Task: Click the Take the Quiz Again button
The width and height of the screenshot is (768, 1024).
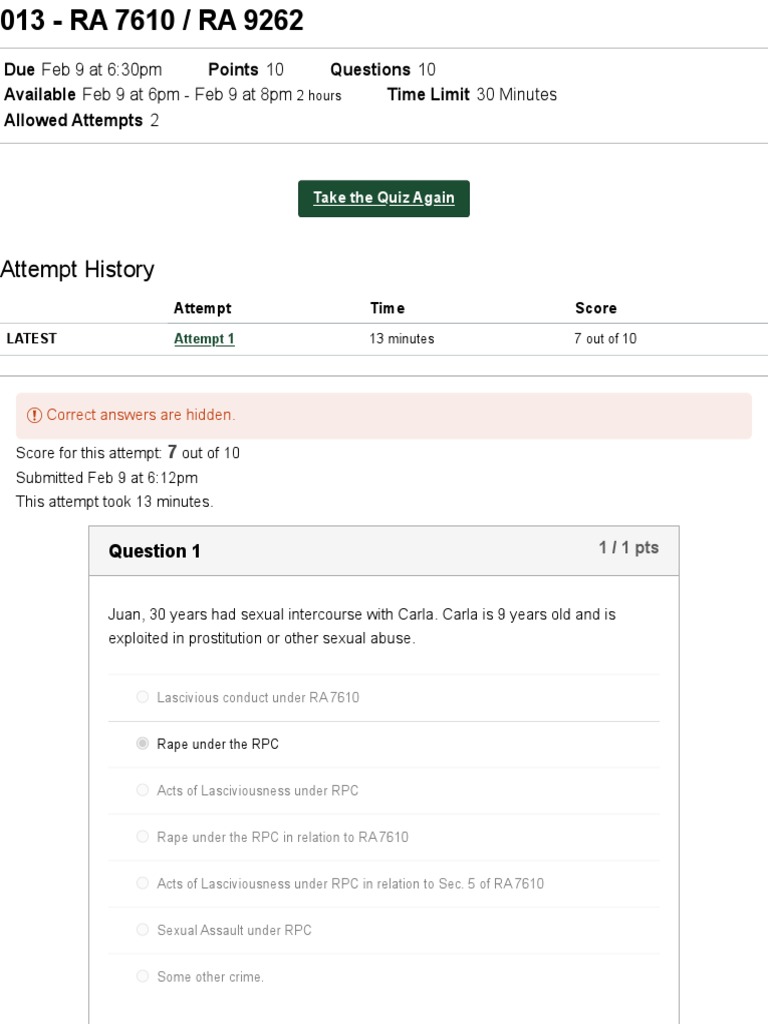Action: pos(383,198)
